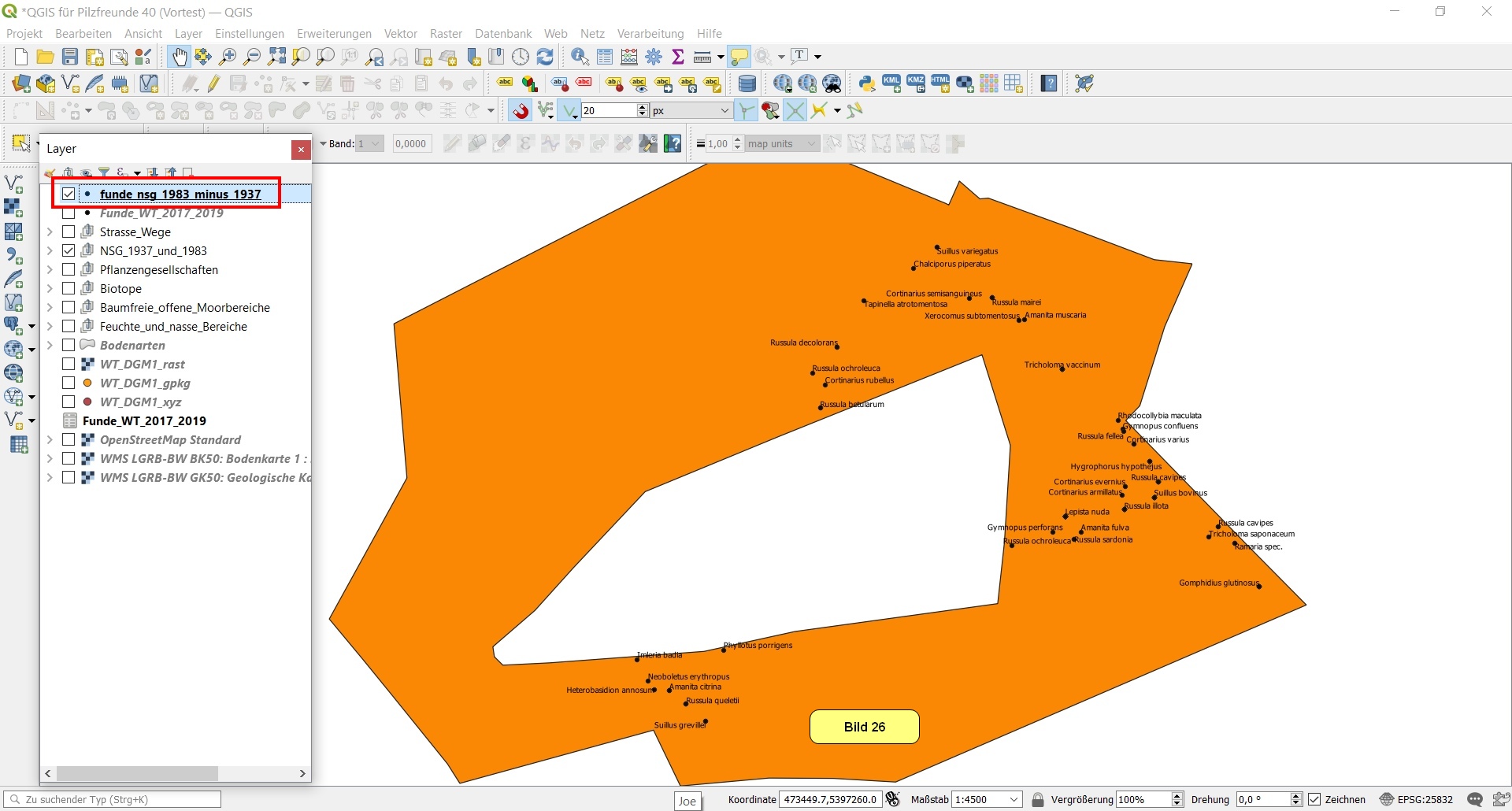Toggle the snapping magnet icon

point(520,111)
